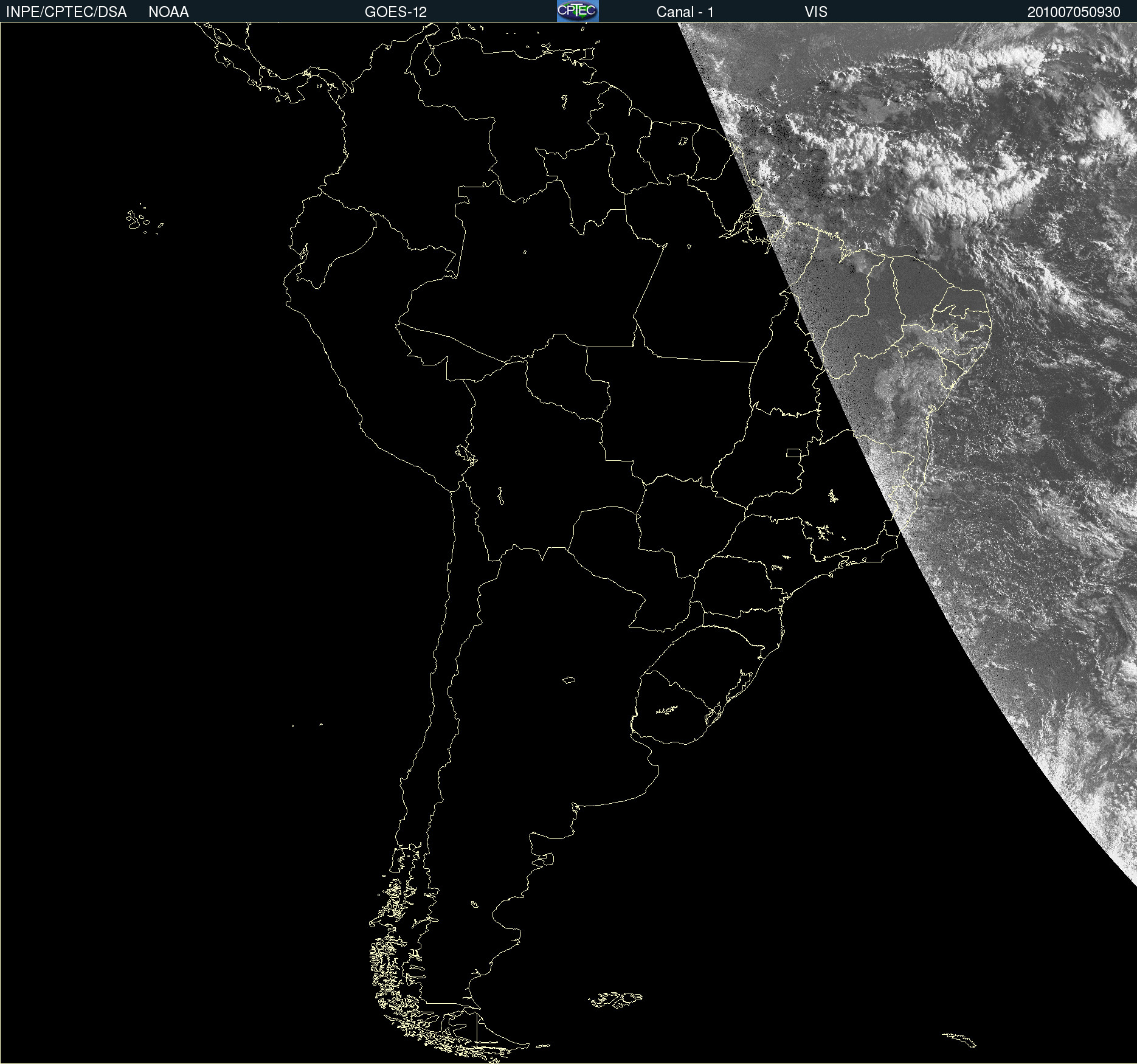Click the GOES-12 satellite label
This screenshot has height=1064, width=1137.
pos(396,12)
